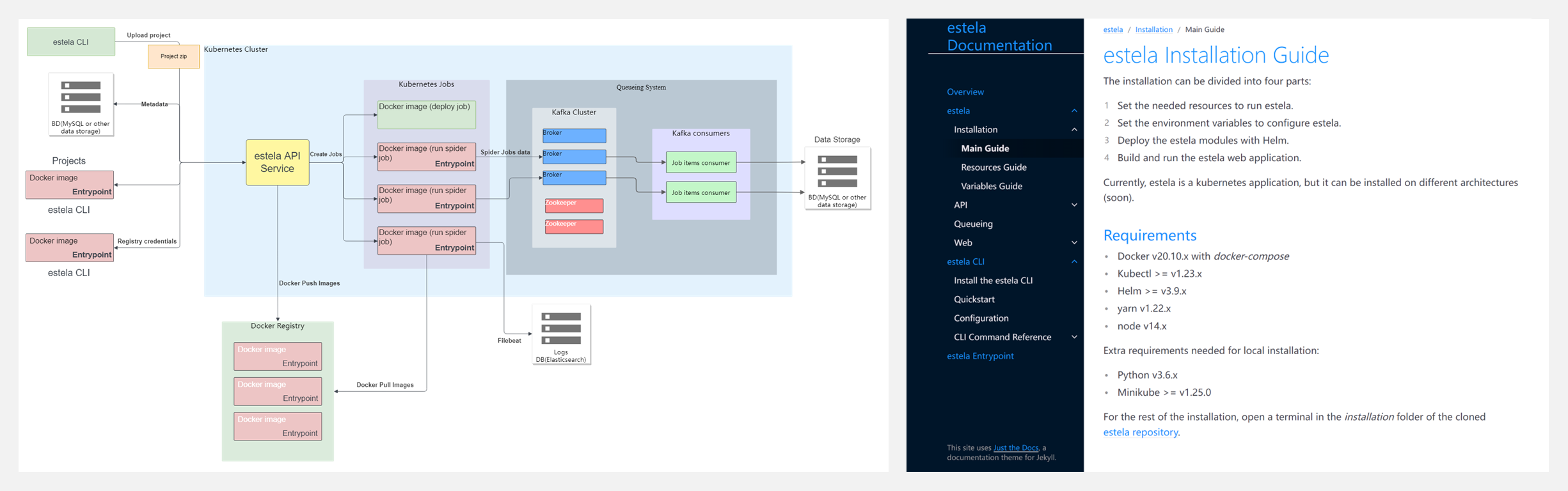The height and width of the screenshot is (491, 1568).
Task: Open the Web sidebar page
Action: coord(963,243)
